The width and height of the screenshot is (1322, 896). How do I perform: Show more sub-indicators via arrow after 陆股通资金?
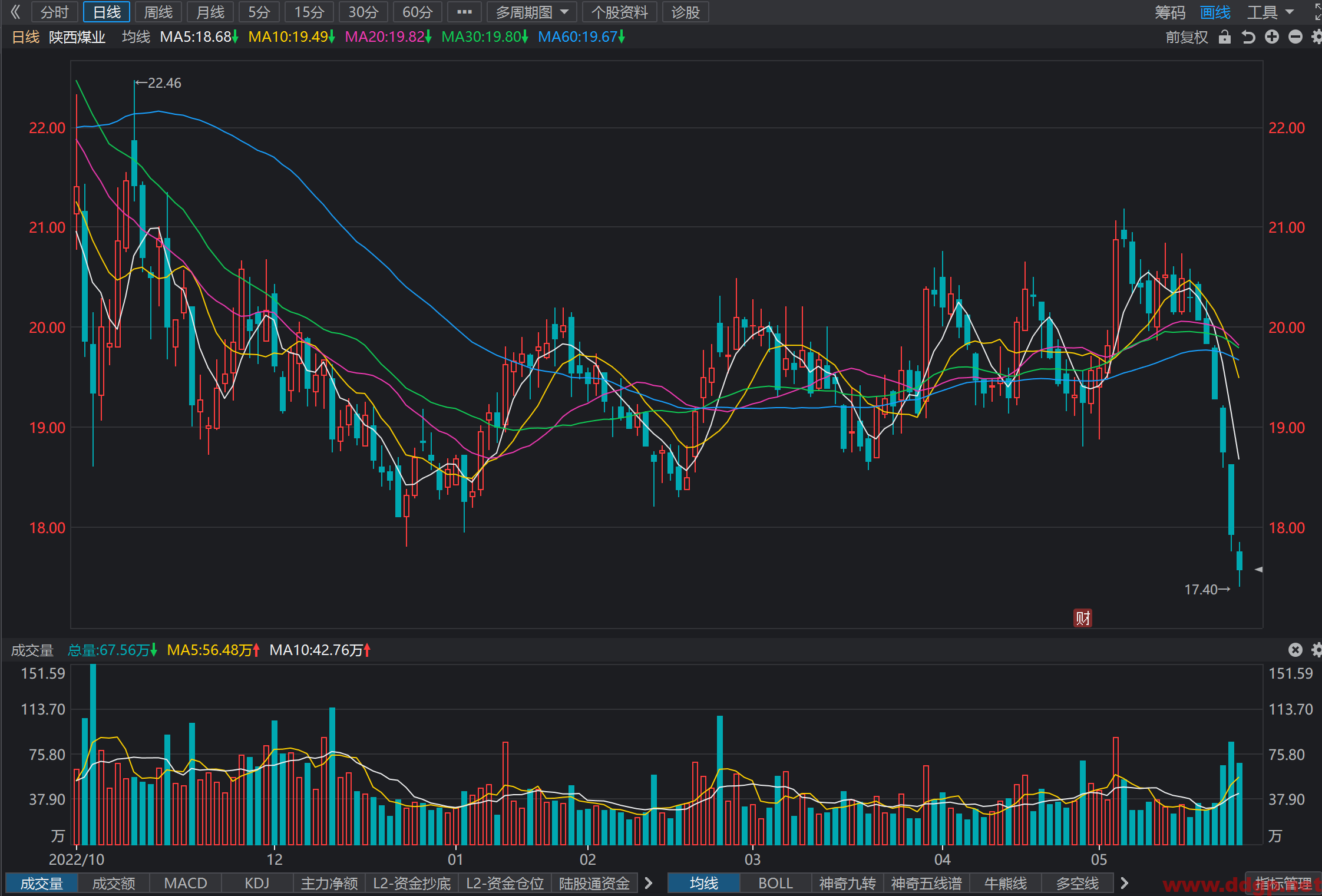[649, 883]
